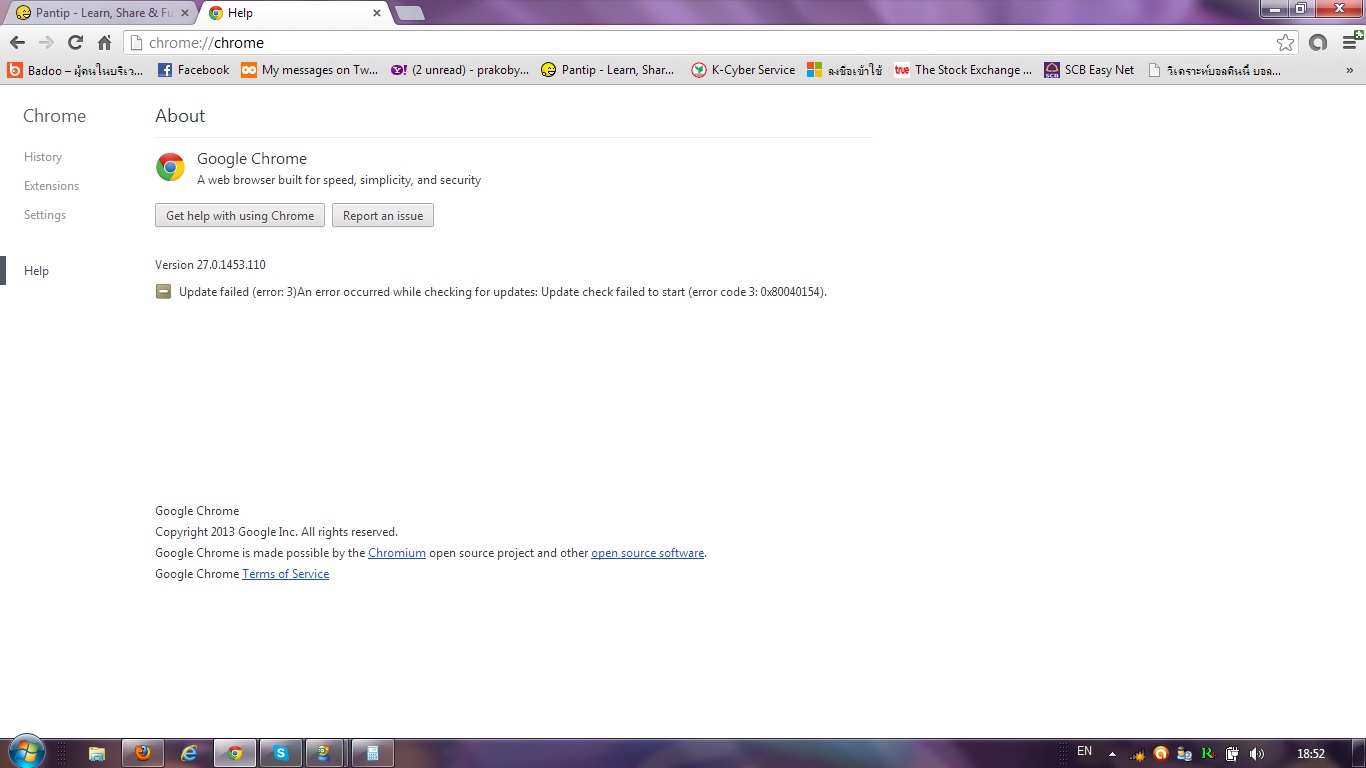Image resolution: width=1366 pixels, height=768 pixels.
Task: Select the Help tab
Action: (x=290, y=13)
